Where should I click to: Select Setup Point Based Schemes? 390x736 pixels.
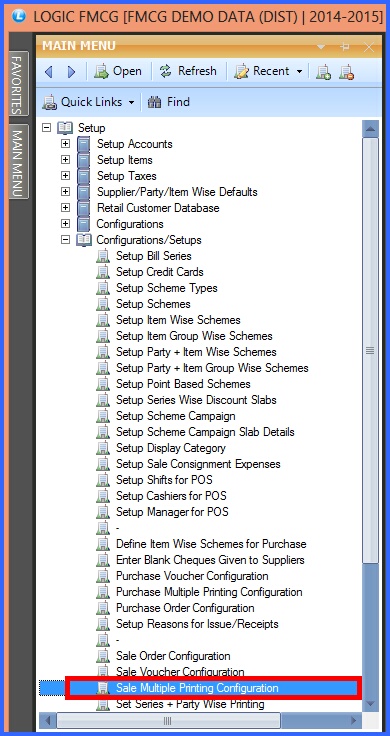coord(183,383)
